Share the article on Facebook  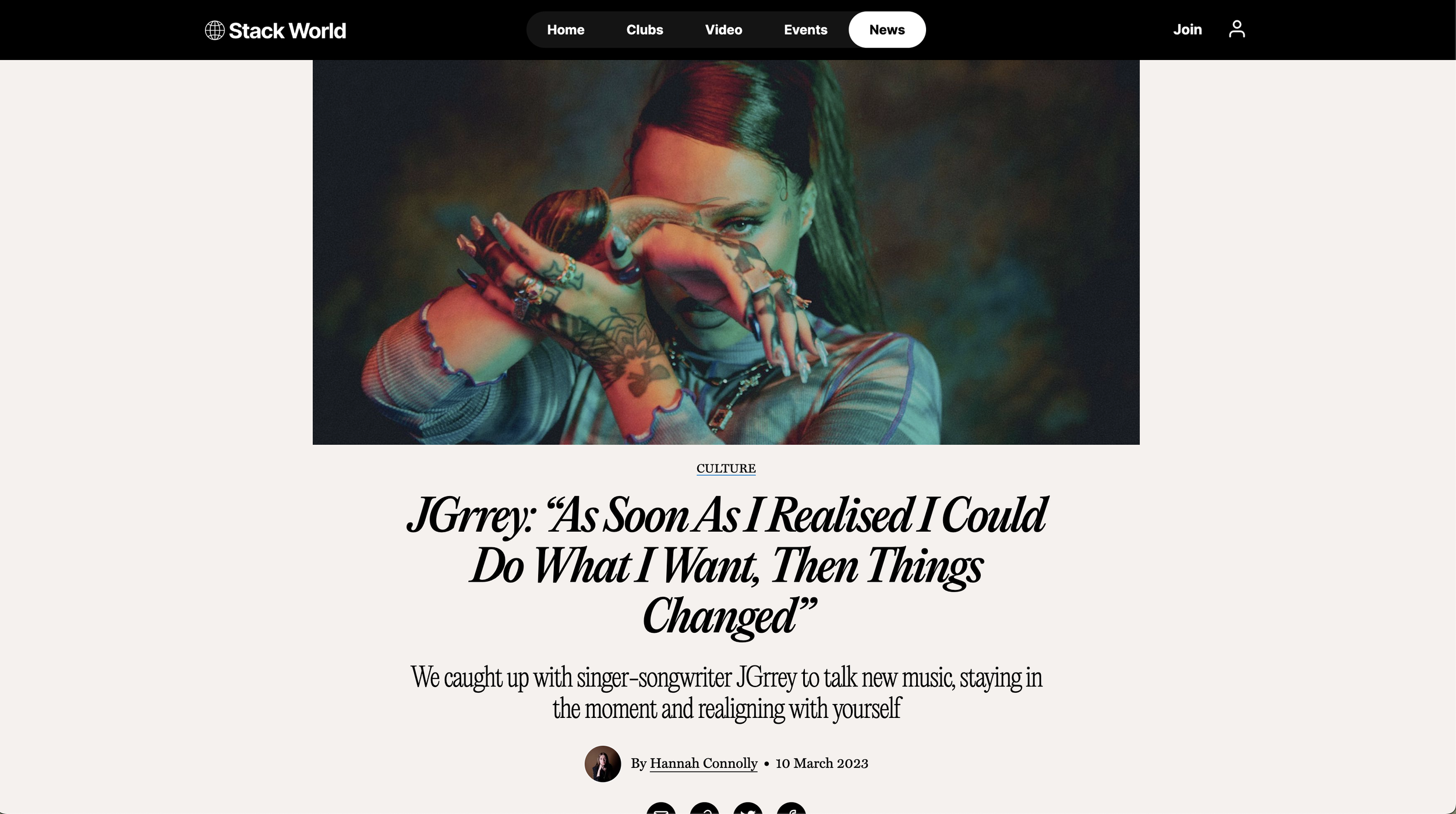[x=791, y=808]
